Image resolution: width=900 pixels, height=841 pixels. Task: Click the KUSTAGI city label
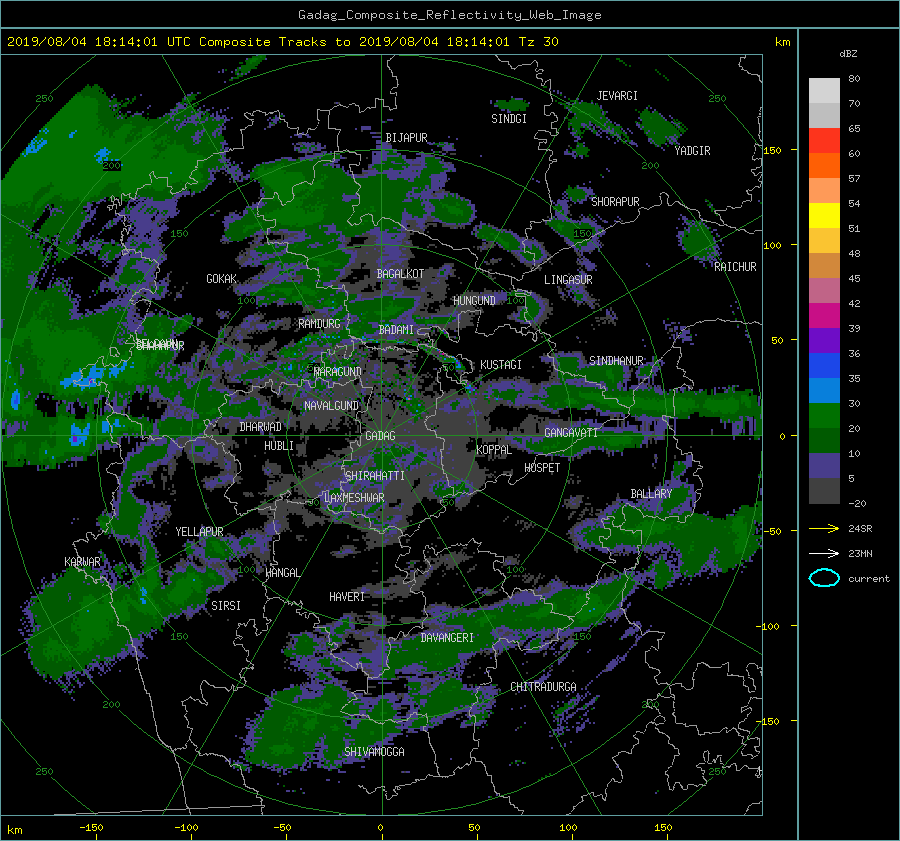coord(501,365)
